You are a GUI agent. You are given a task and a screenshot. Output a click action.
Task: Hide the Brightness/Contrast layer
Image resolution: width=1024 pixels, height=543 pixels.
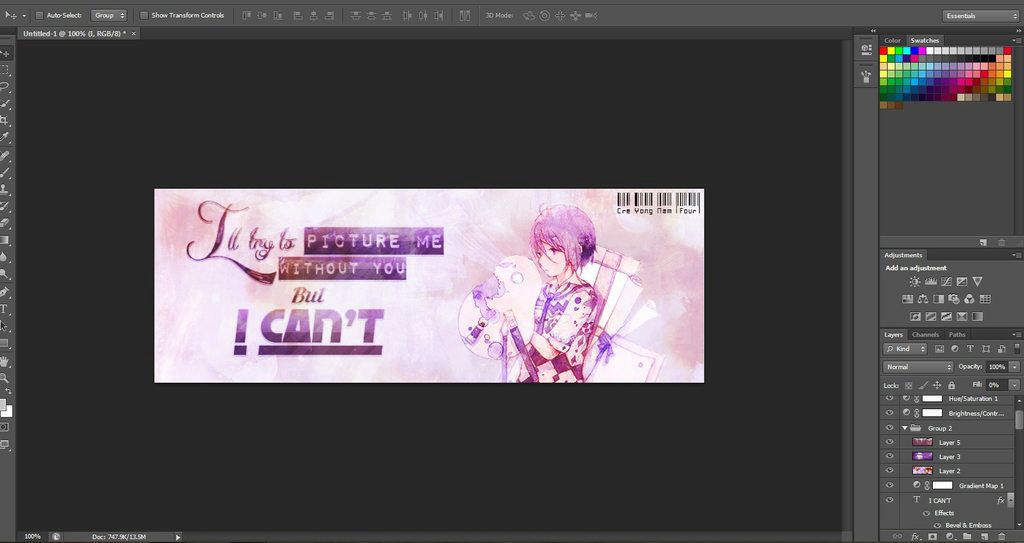tap(889, 413)
